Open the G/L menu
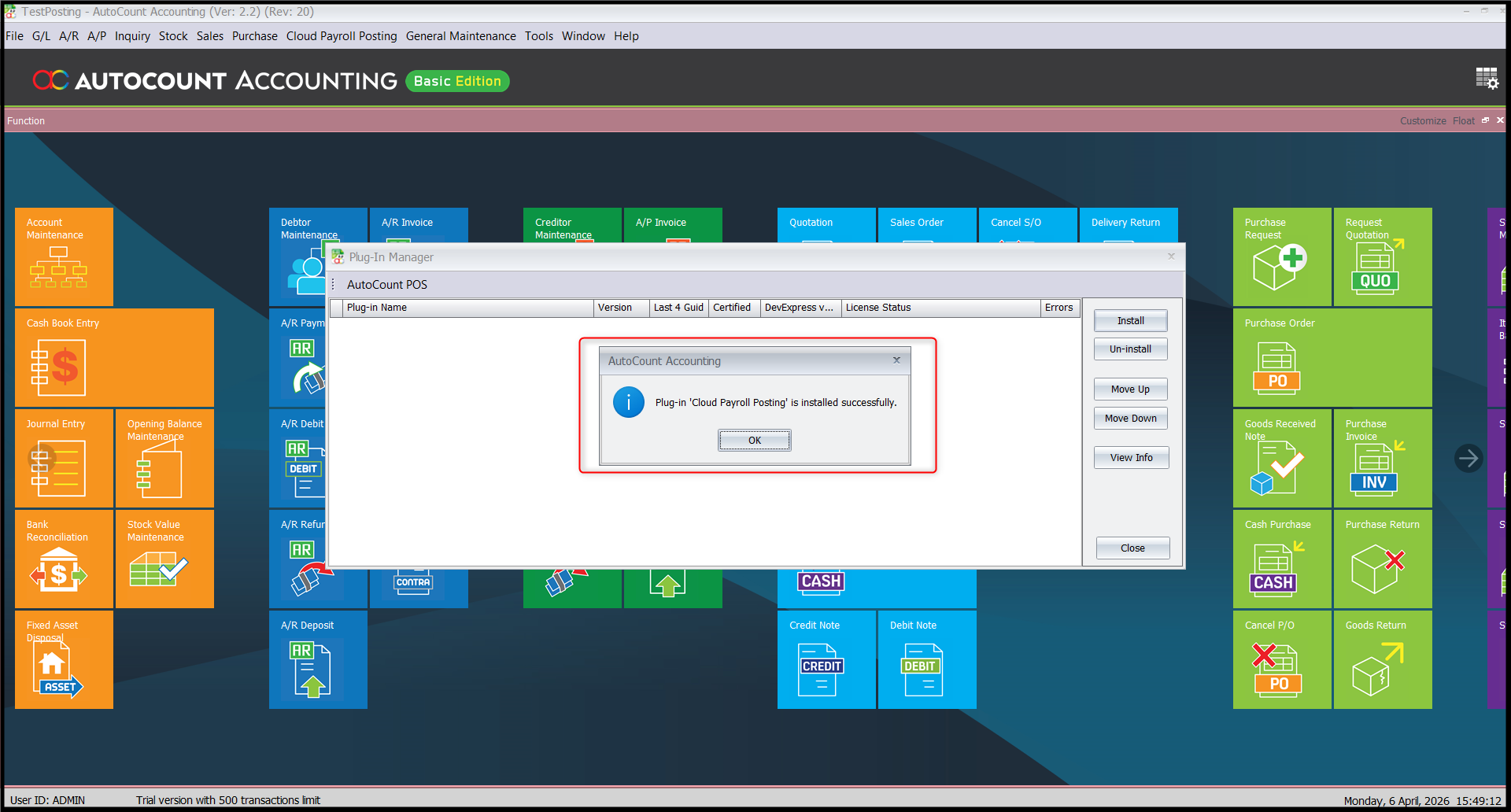The height and width of the screenshot is (812, 1511). [41, 36]
